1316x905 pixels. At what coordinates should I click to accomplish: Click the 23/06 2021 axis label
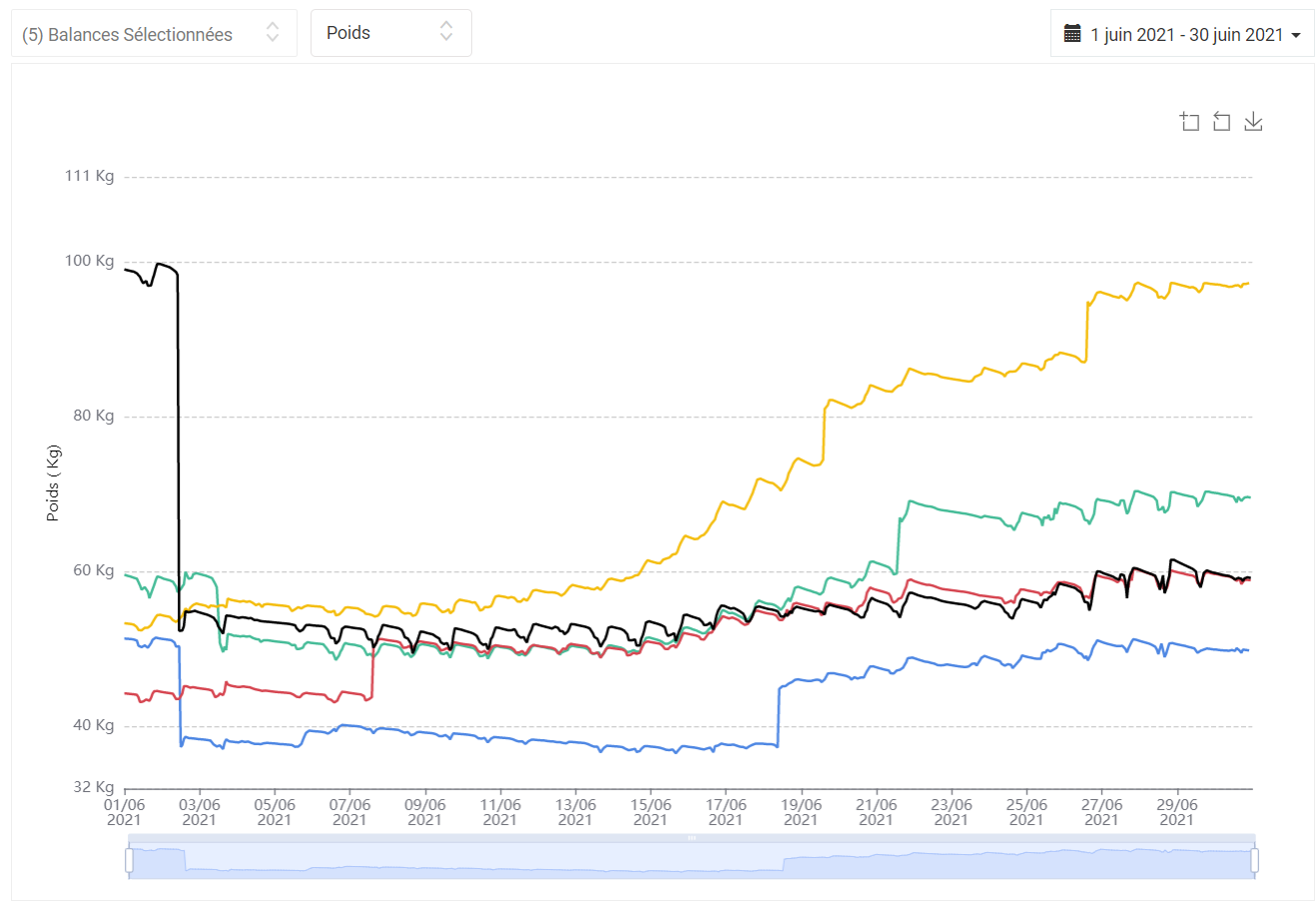951,812
